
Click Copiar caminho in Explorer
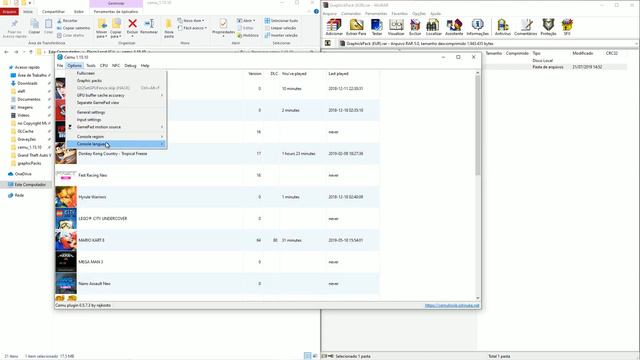73,28
